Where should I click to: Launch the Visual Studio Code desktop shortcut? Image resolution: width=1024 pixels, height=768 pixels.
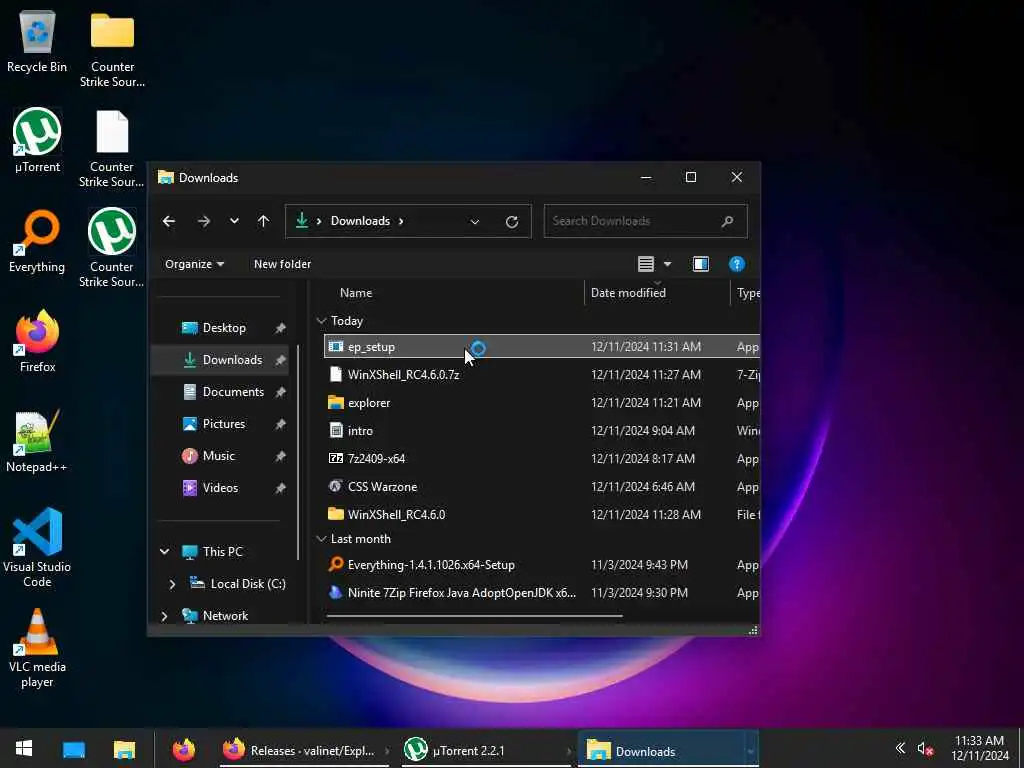coord(37,547)
